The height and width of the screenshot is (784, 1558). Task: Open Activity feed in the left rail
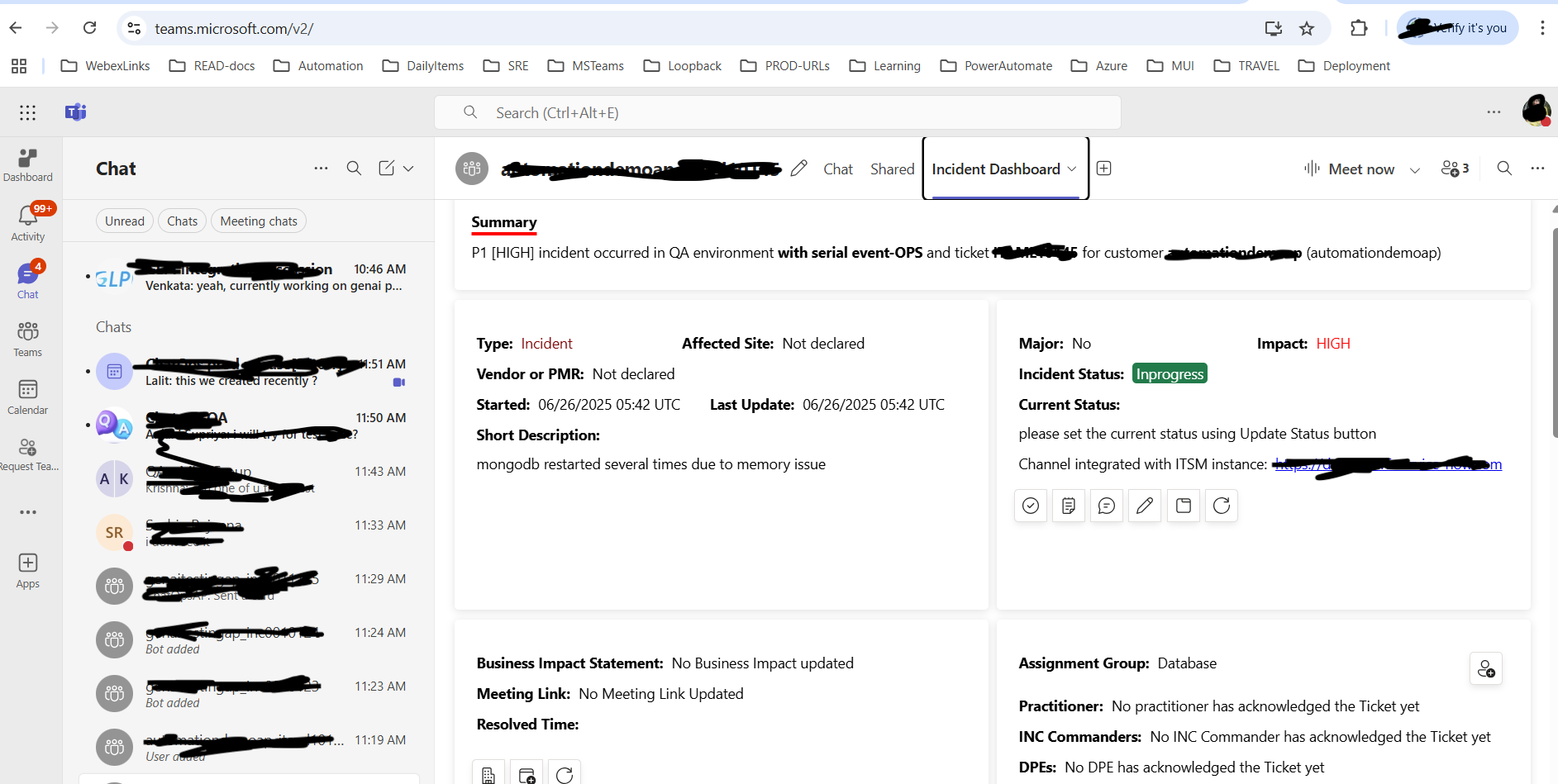tap(27, 219)
